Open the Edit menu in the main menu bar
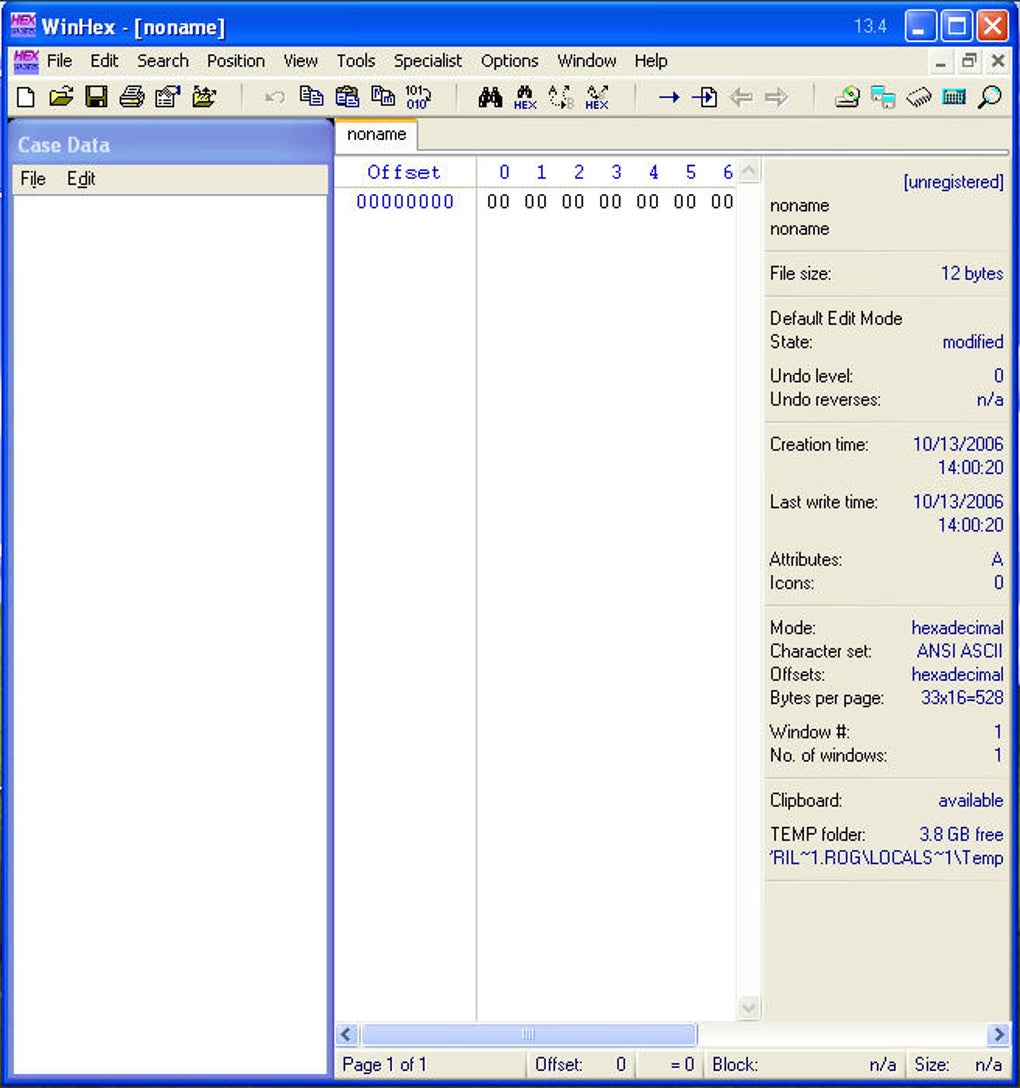This screenshot has width=1020, height=1088. (x=104, y=61)
